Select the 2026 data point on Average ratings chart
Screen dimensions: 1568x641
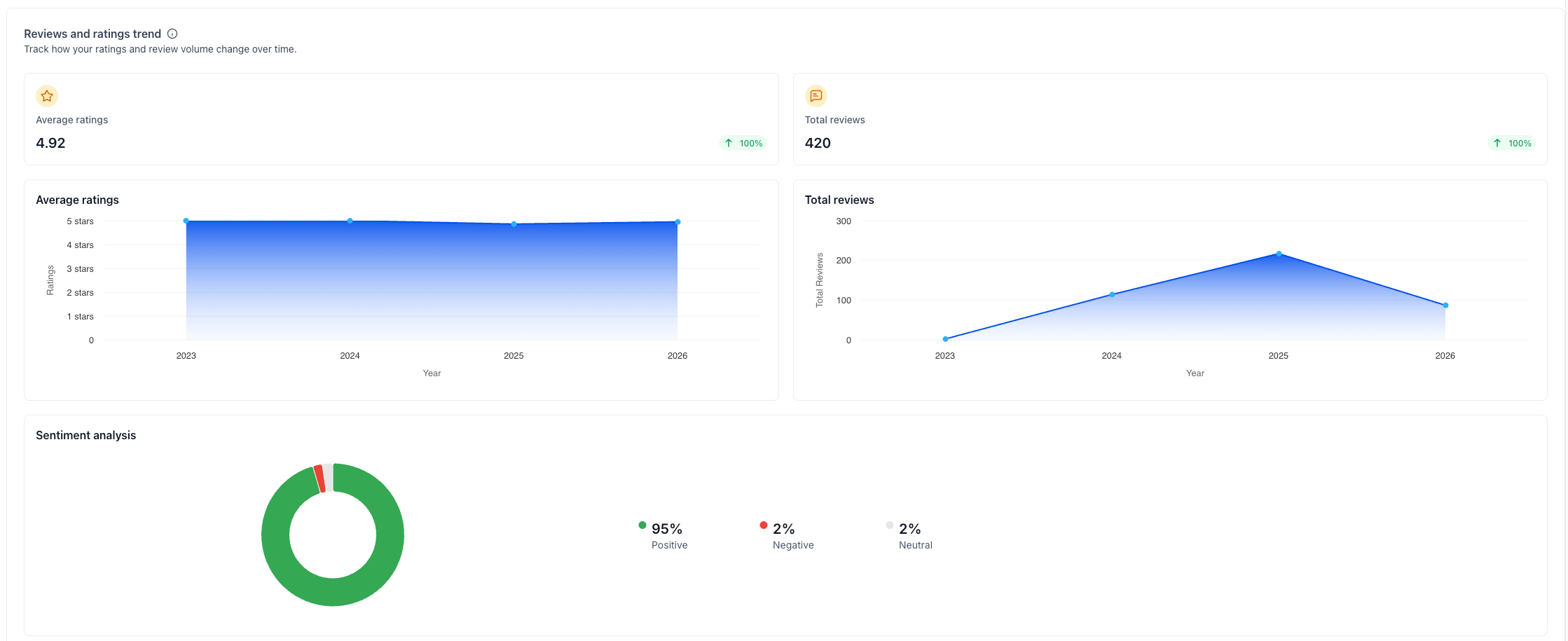[x=678, y=222]
